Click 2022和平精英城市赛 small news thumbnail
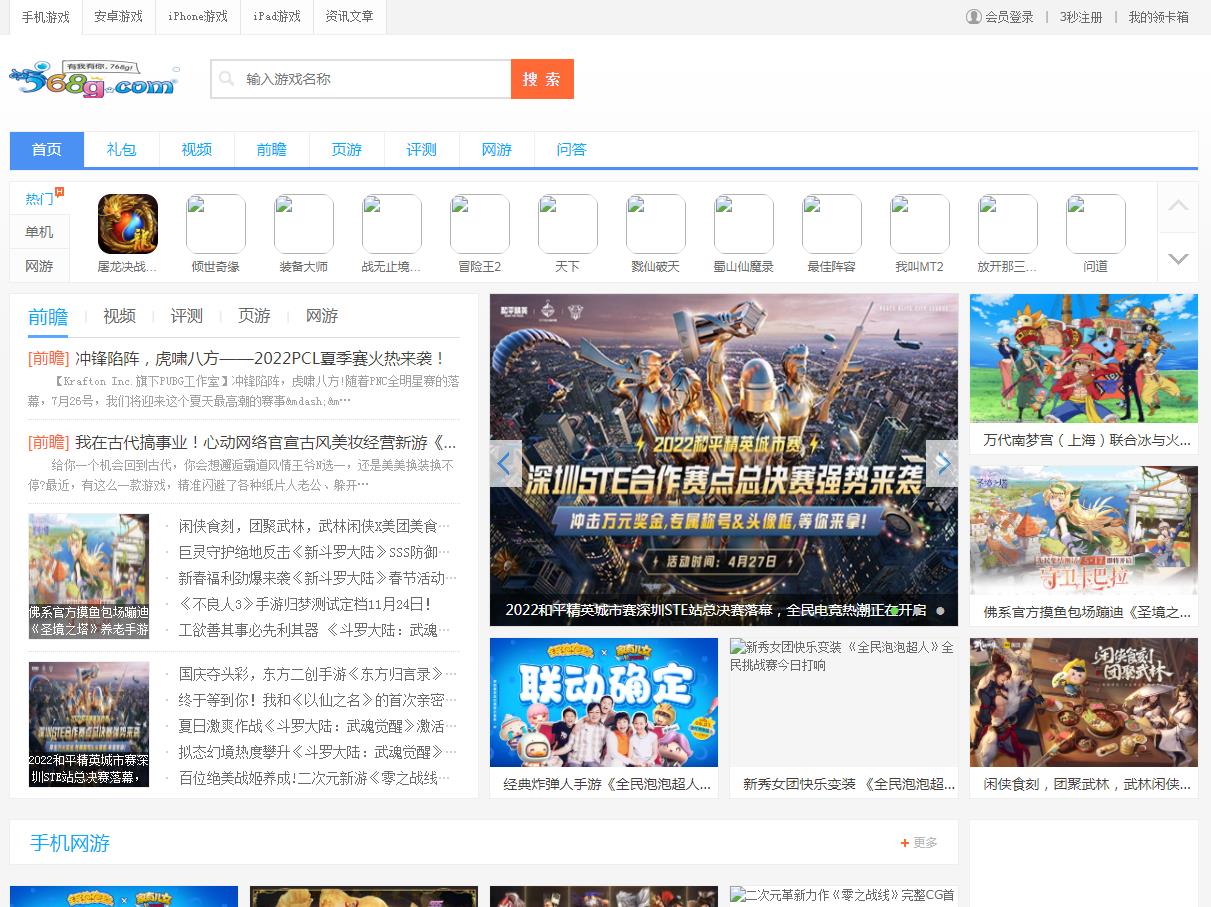 (x=89, y=724)
